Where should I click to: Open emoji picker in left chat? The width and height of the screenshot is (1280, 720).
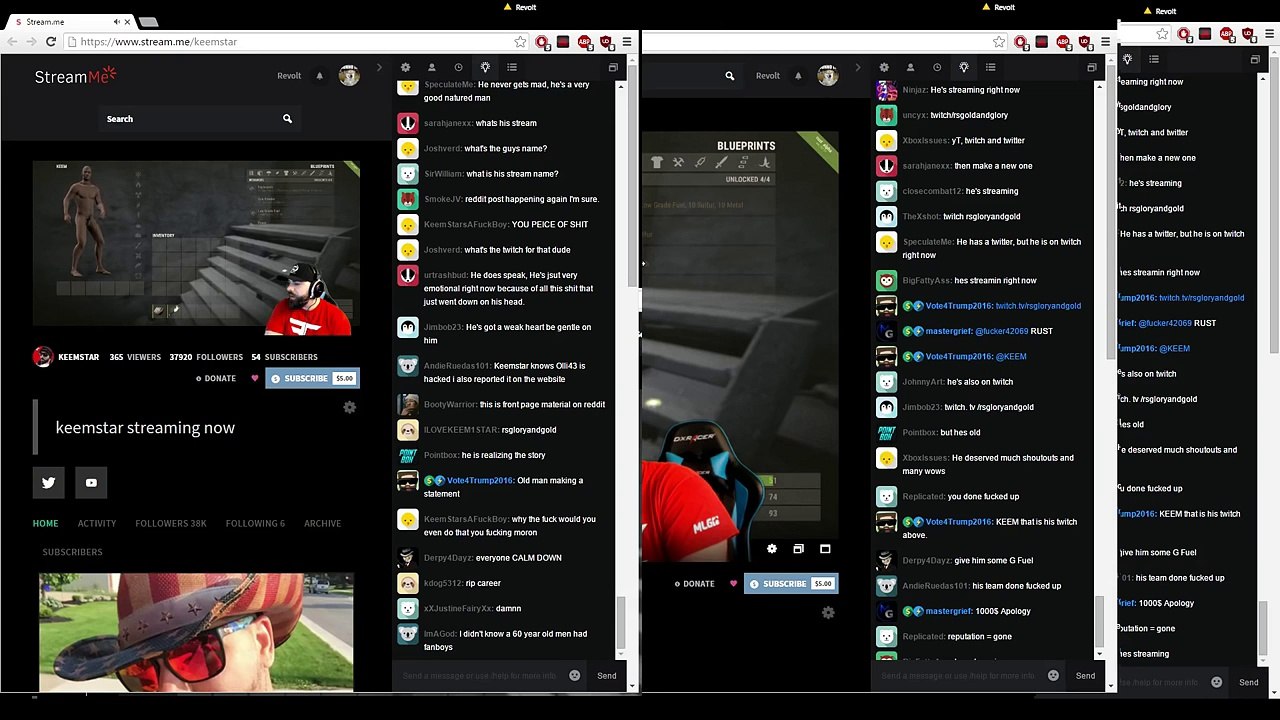pos(574,676)
